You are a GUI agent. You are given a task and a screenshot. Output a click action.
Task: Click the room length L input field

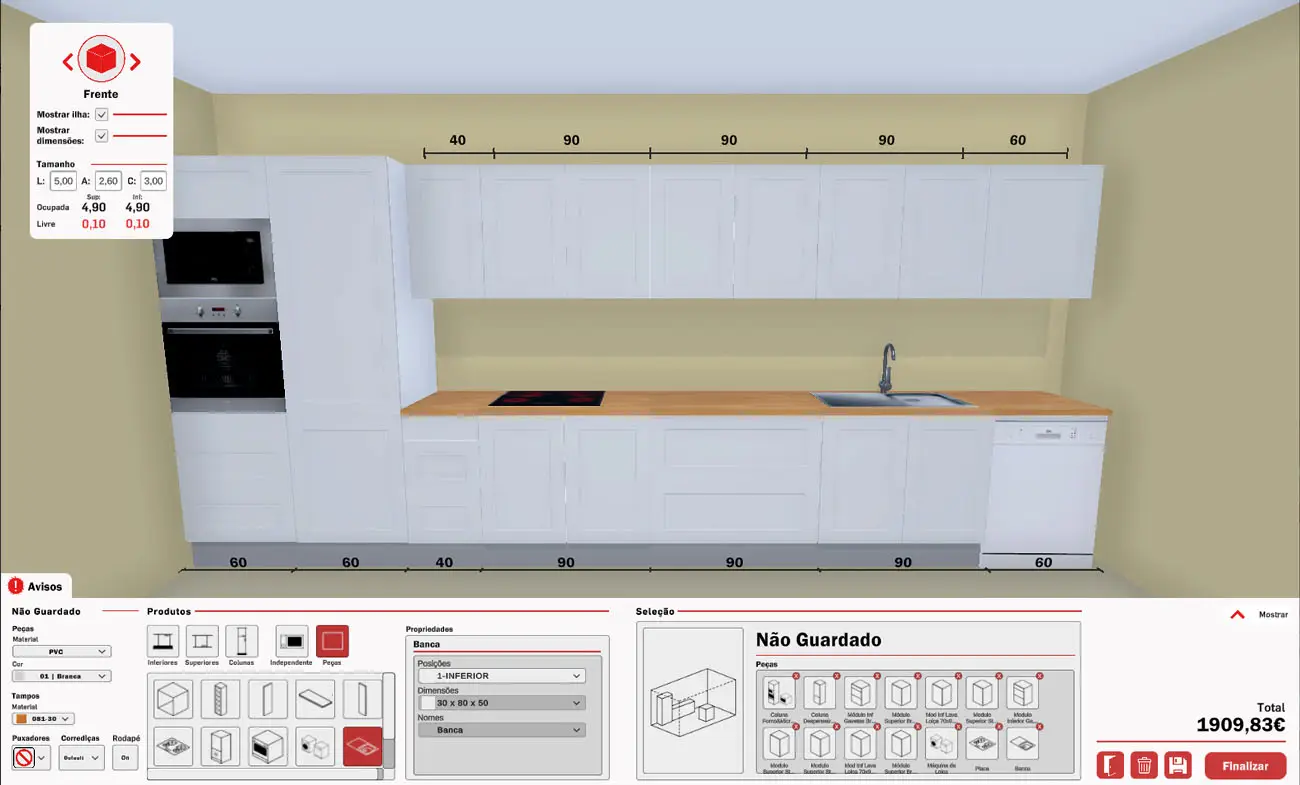[63, 181]
